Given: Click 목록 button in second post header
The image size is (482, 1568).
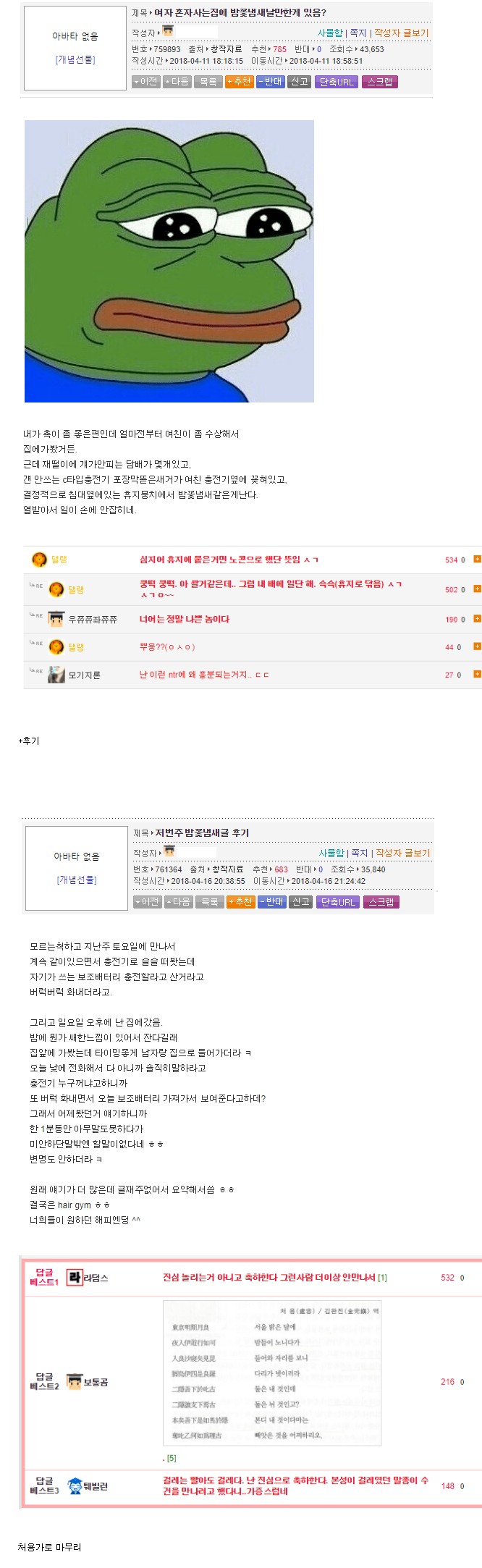Looking at the screenshot, I should click(210, 902).
